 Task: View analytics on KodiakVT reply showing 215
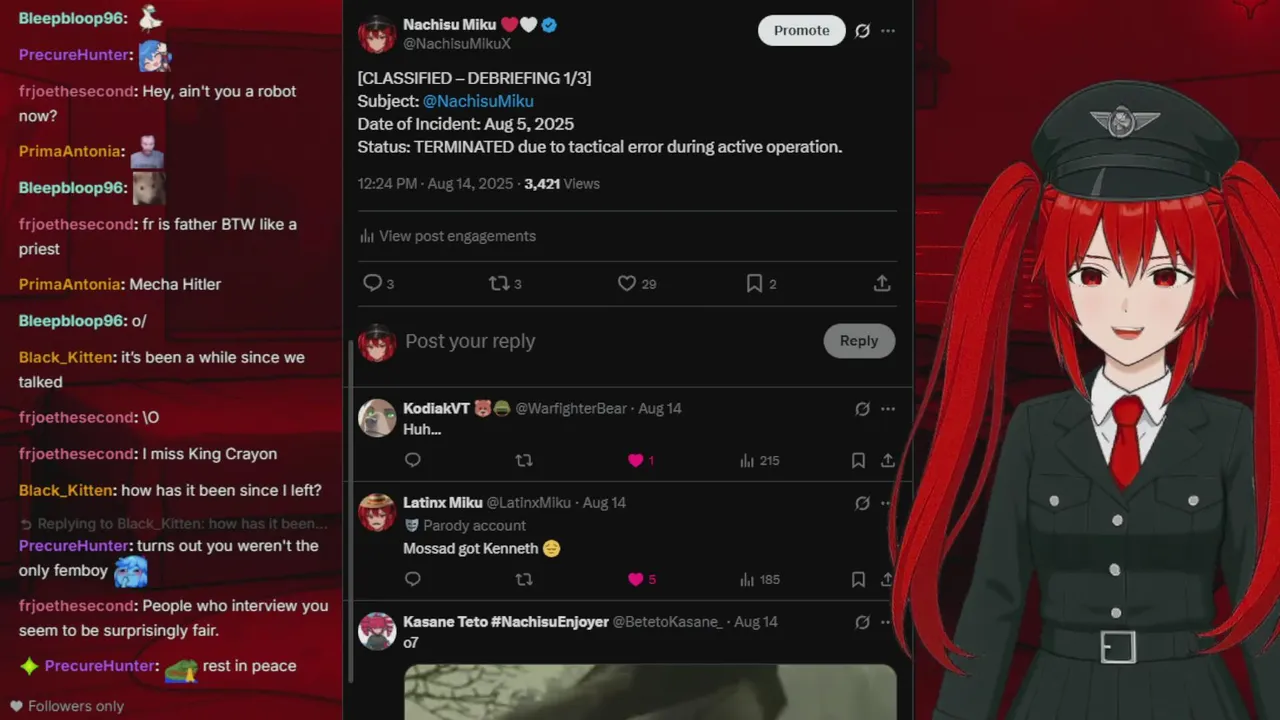click(759, 460)
